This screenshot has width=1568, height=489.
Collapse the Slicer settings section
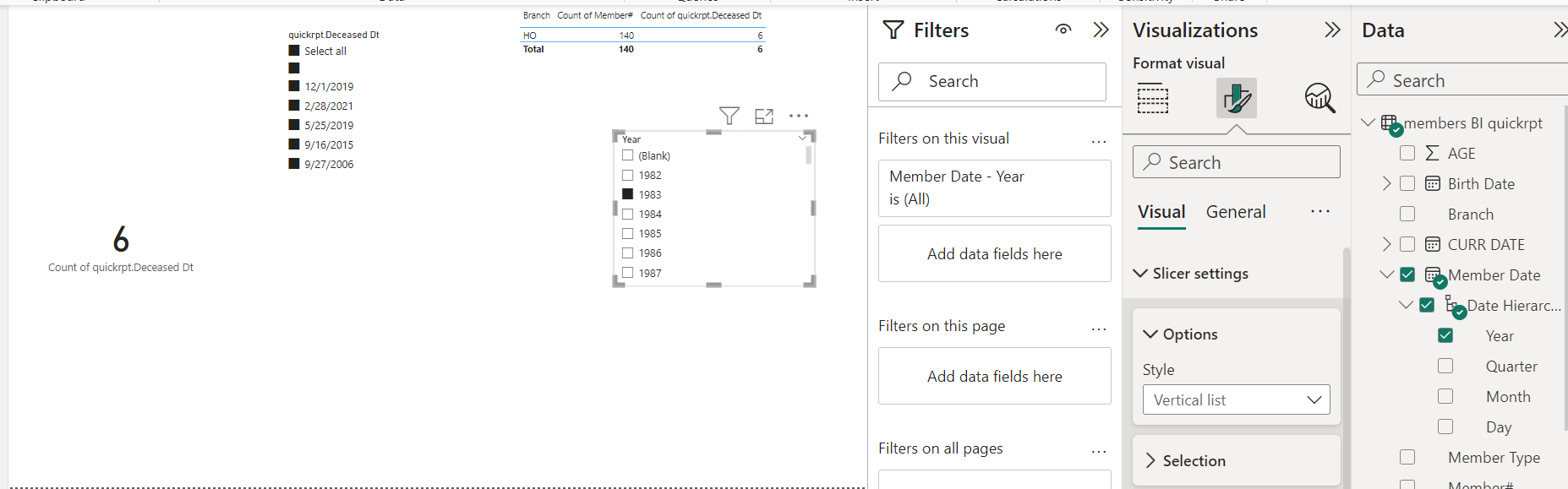pos(1140,274)
